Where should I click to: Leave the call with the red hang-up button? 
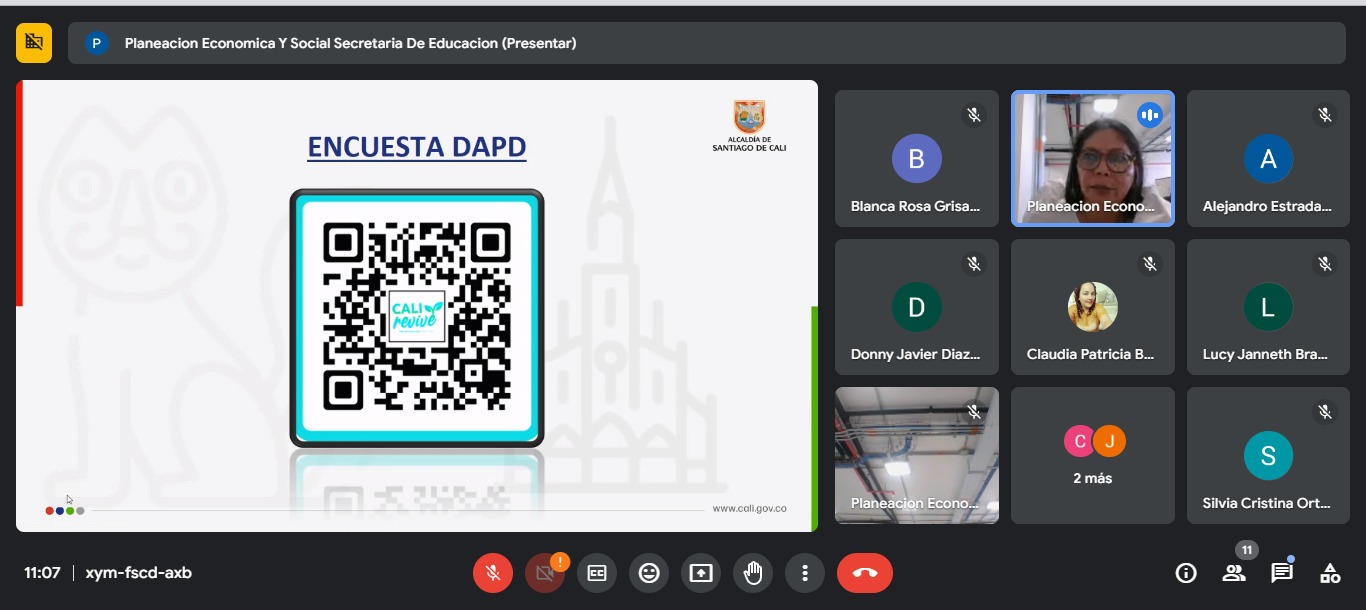(x=865, y=573)
